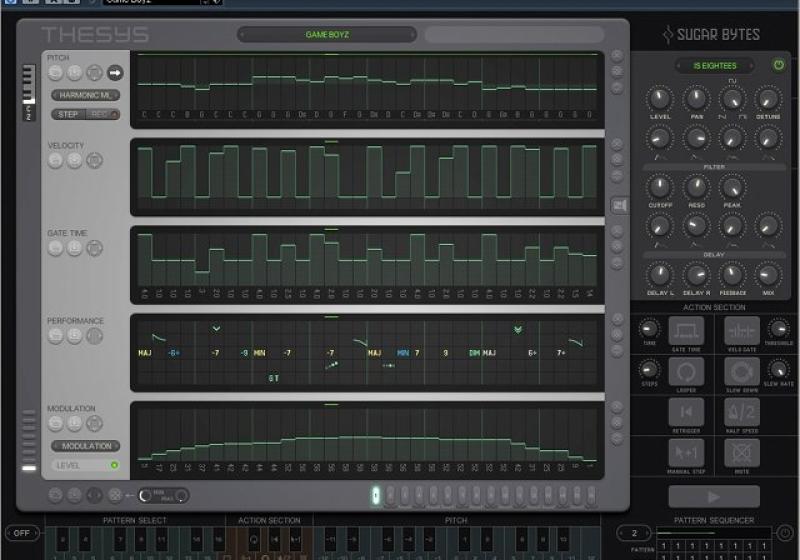Click the Pitch section arrow icon
This screenshot has height=560, width=800.
[114, 72]
